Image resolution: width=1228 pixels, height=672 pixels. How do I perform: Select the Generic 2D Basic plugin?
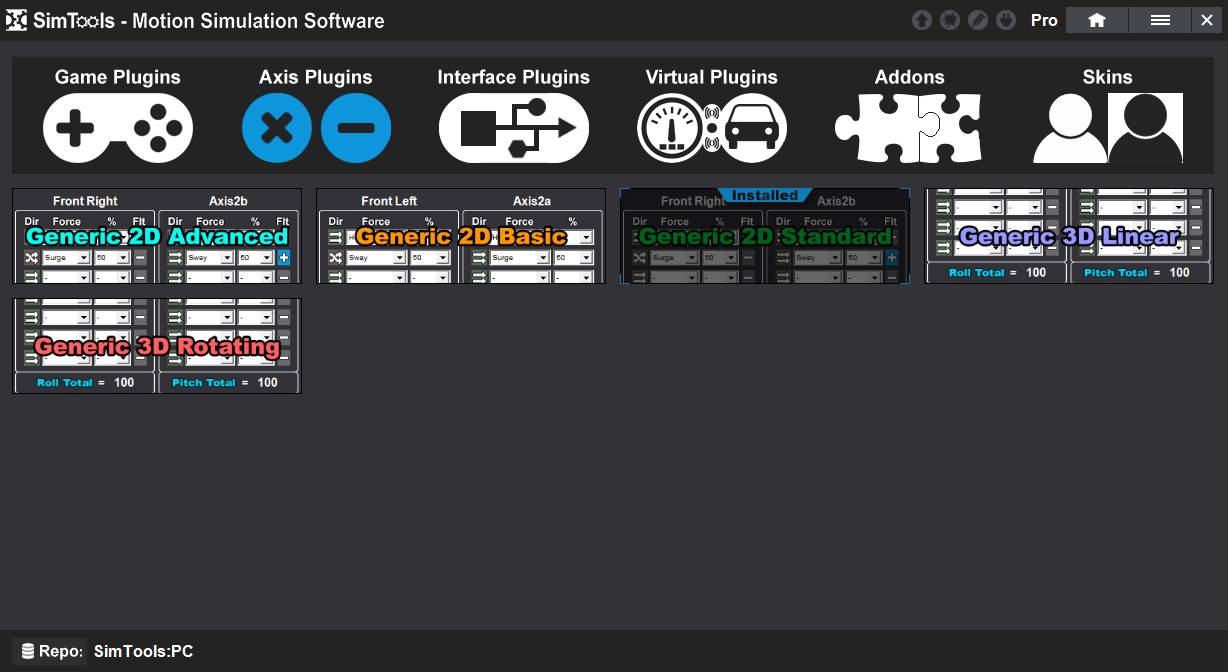461,236
